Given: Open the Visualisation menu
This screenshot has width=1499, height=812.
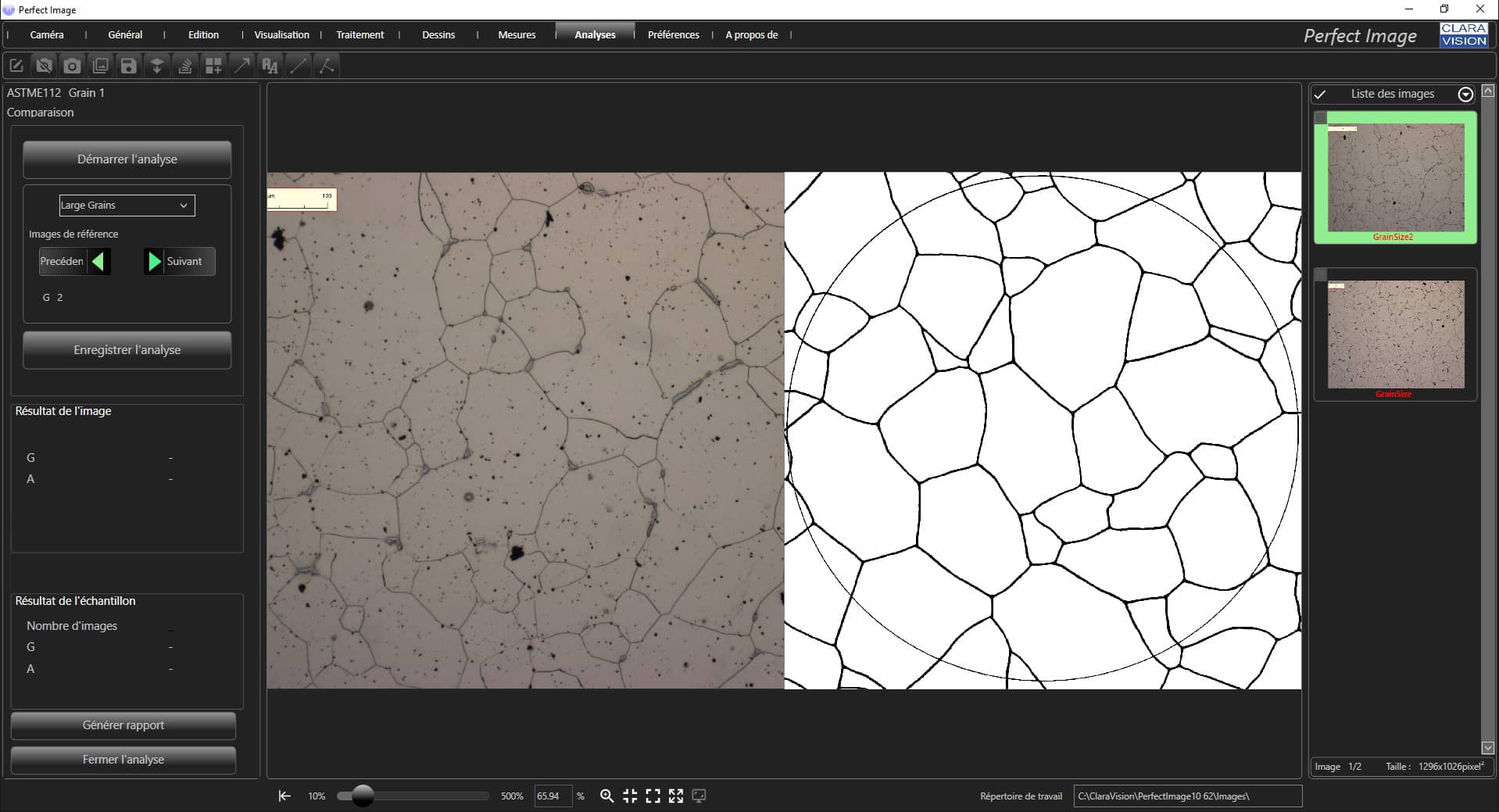Looking at the screenshot, I should coord(281,34).
